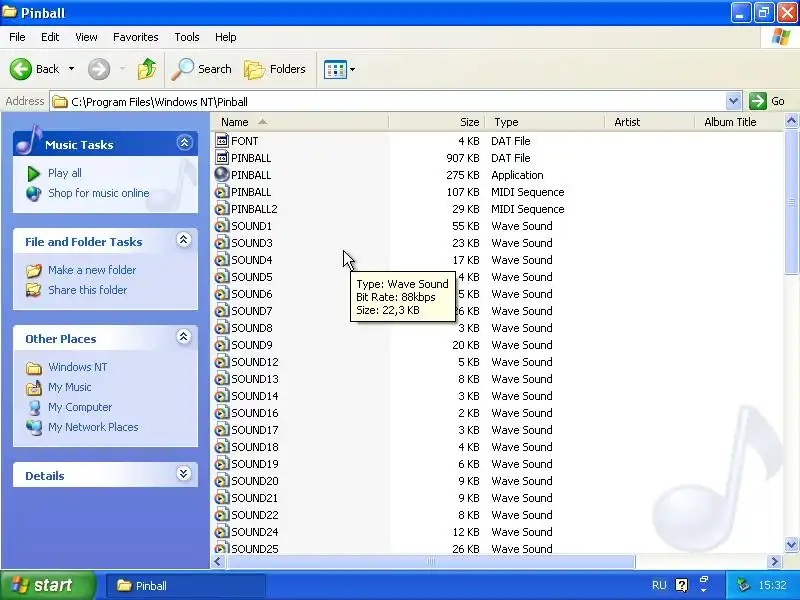Viewport: 800px width, 600px height.
Task: Select the SOUND4 file icon
Action: tap(221, 260)
